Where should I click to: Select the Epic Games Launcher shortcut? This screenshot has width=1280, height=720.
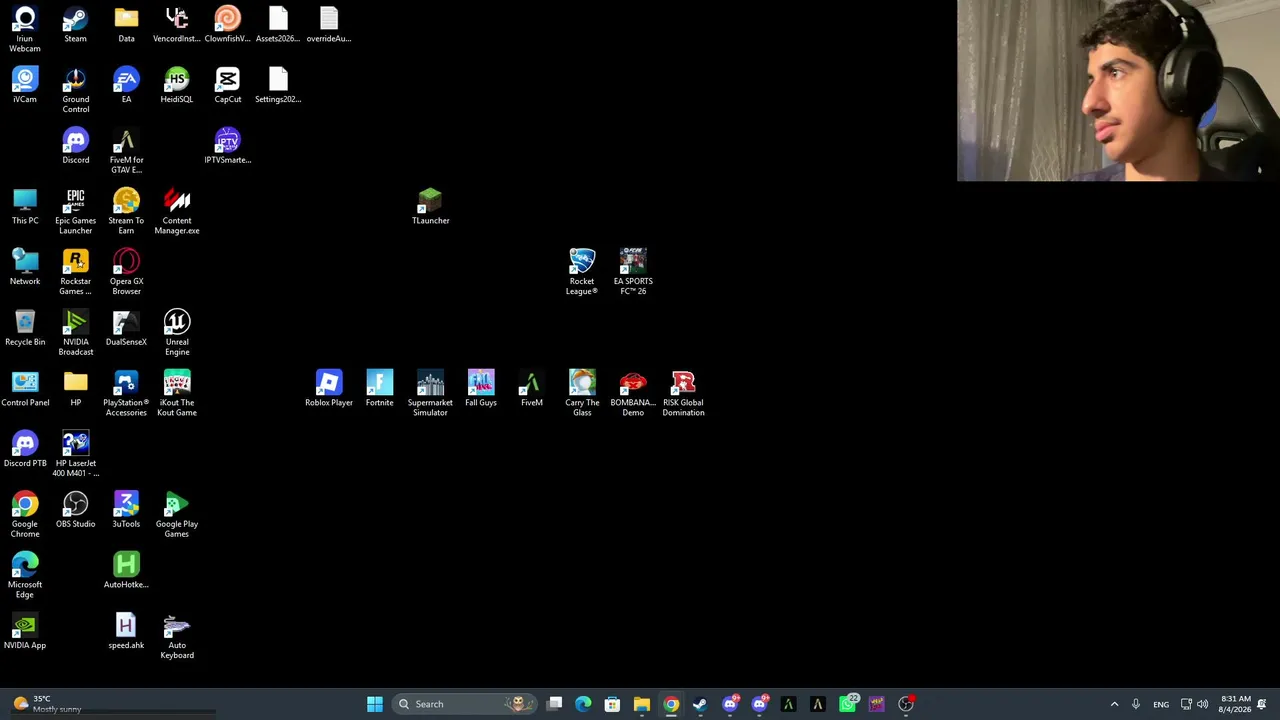pos(75,212)
